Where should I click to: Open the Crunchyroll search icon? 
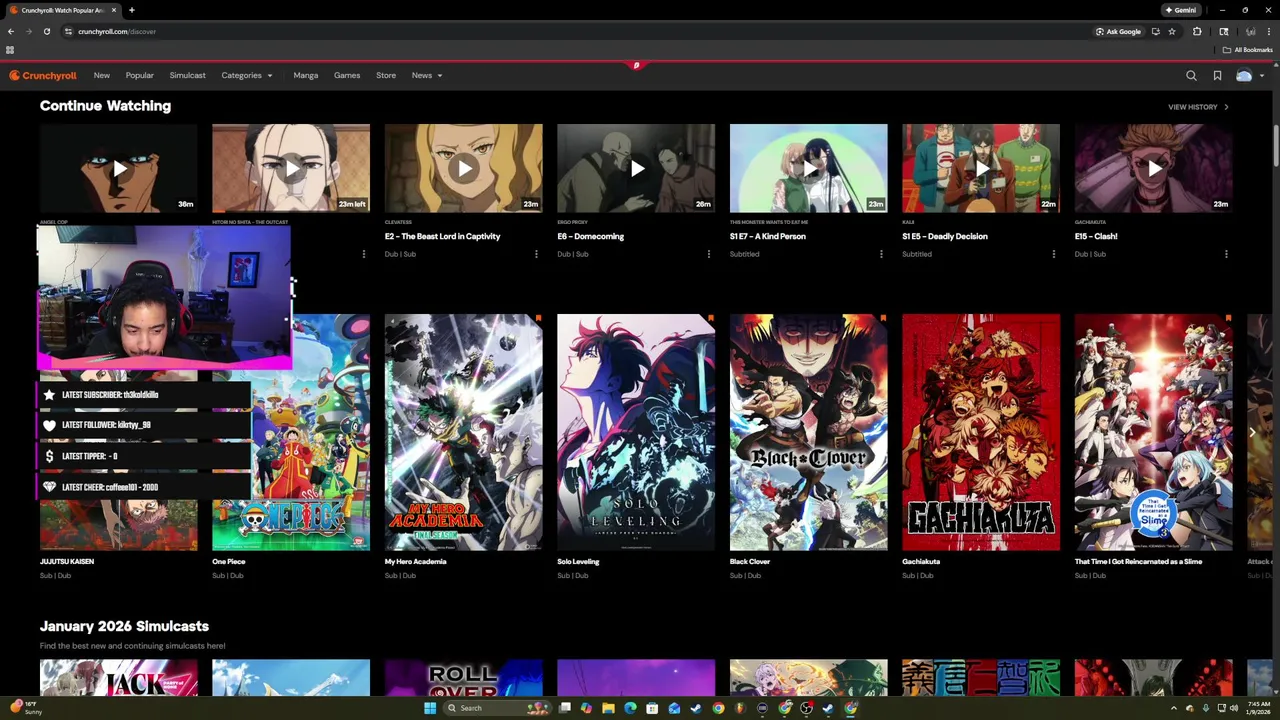click(1191, 75)
